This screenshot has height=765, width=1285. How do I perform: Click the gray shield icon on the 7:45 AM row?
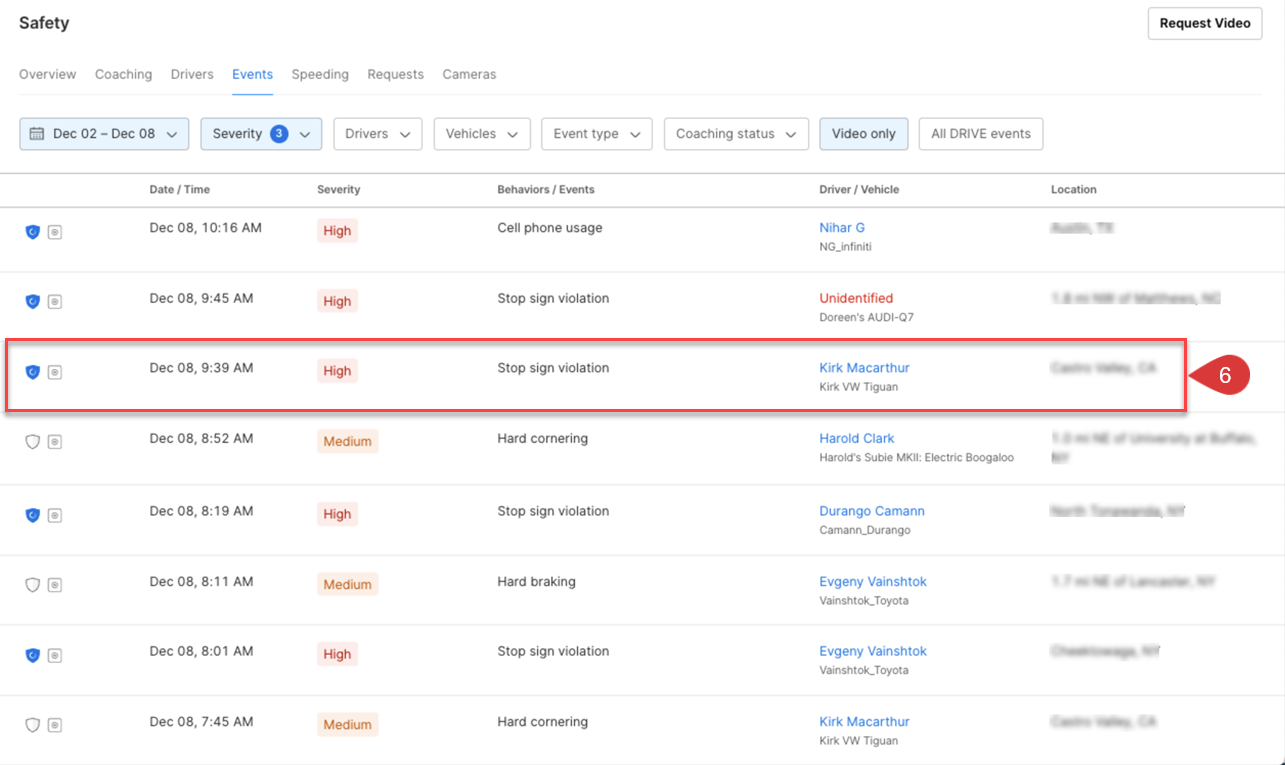32,725
